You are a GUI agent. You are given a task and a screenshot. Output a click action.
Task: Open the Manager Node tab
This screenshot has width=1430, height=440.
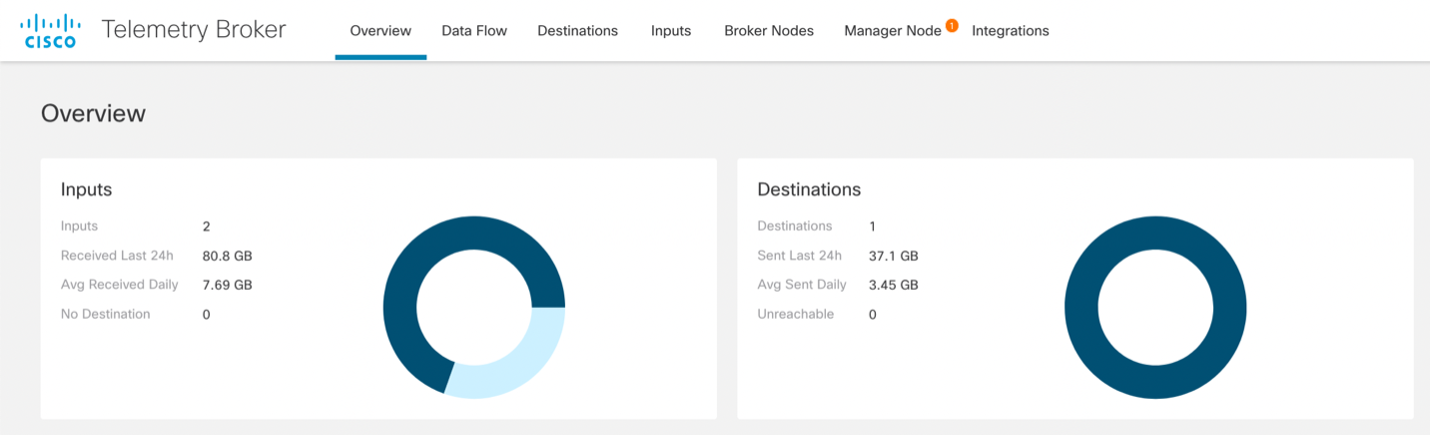(x=893, y=31)
